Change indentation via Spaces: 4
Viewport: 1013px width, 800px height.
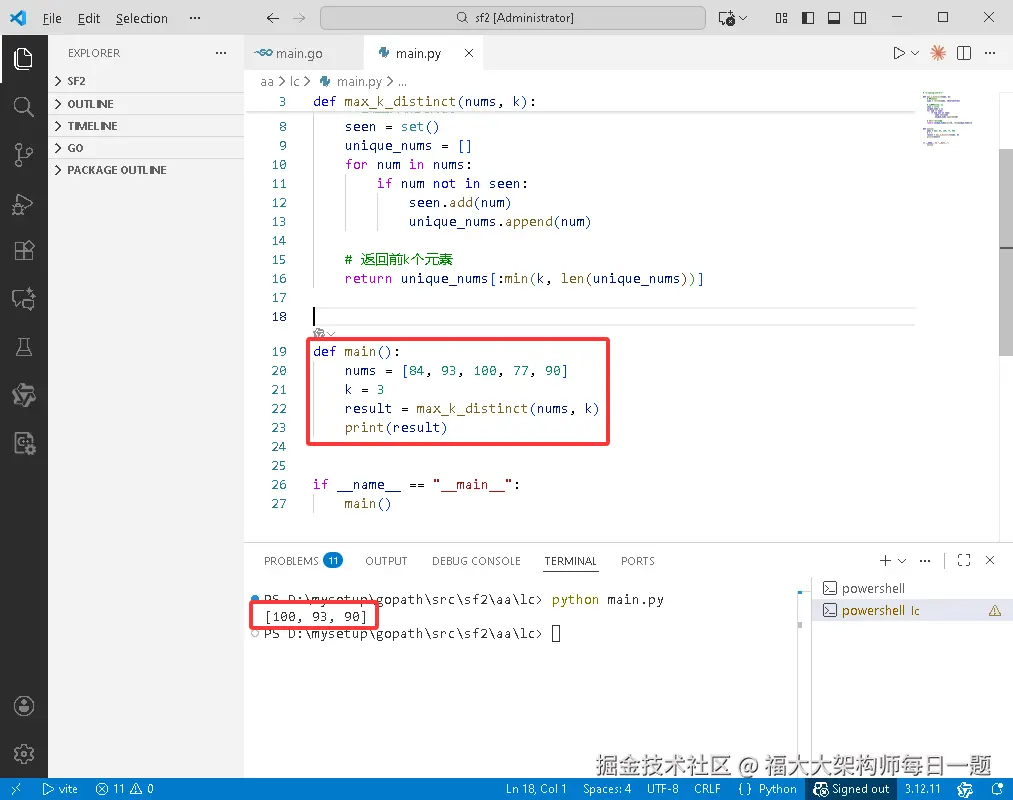click(607, 789)
